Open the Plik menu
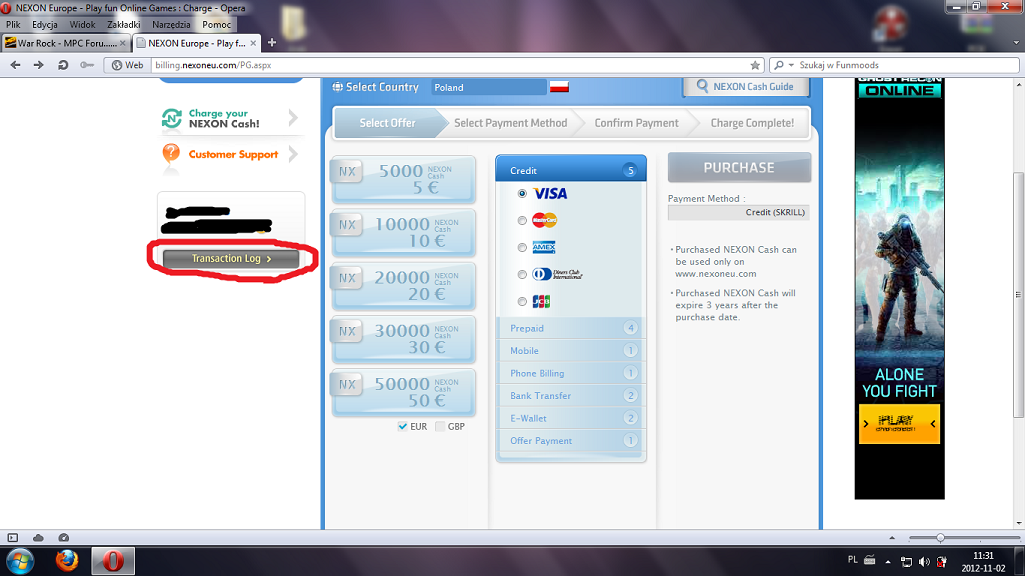The image size is (1025, 576). coord(13,25)
